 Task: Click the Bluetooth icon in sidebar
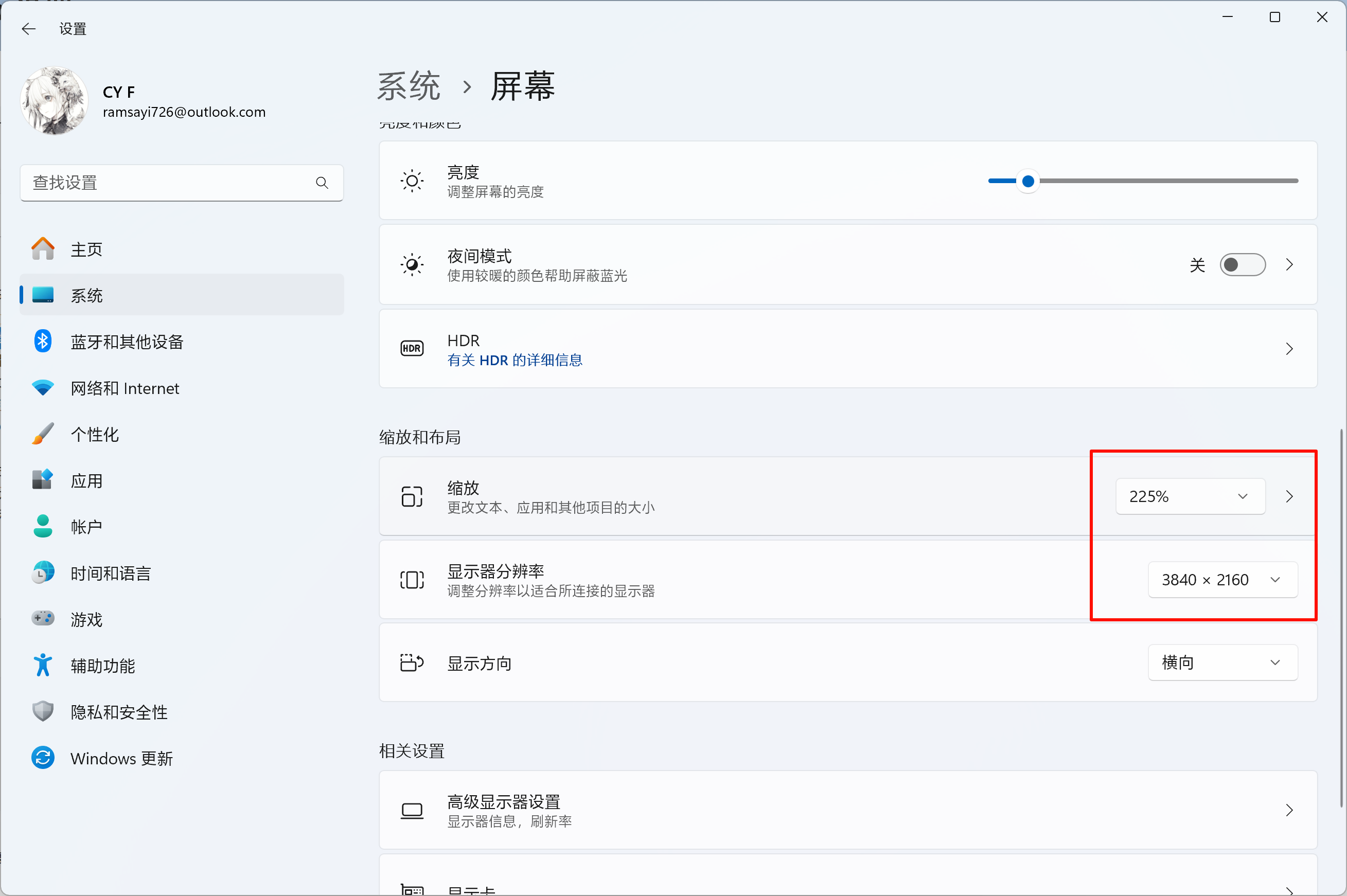click(x=43, y=341)
